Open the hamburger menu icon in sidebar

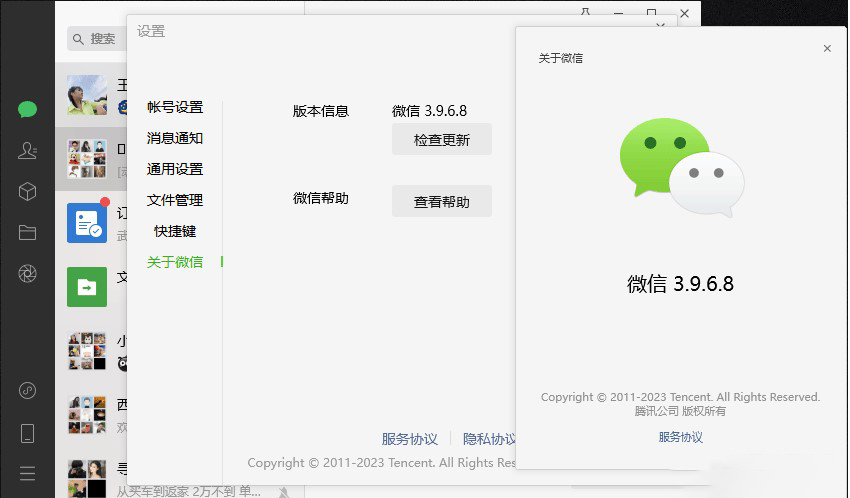[x=27, y=474]
